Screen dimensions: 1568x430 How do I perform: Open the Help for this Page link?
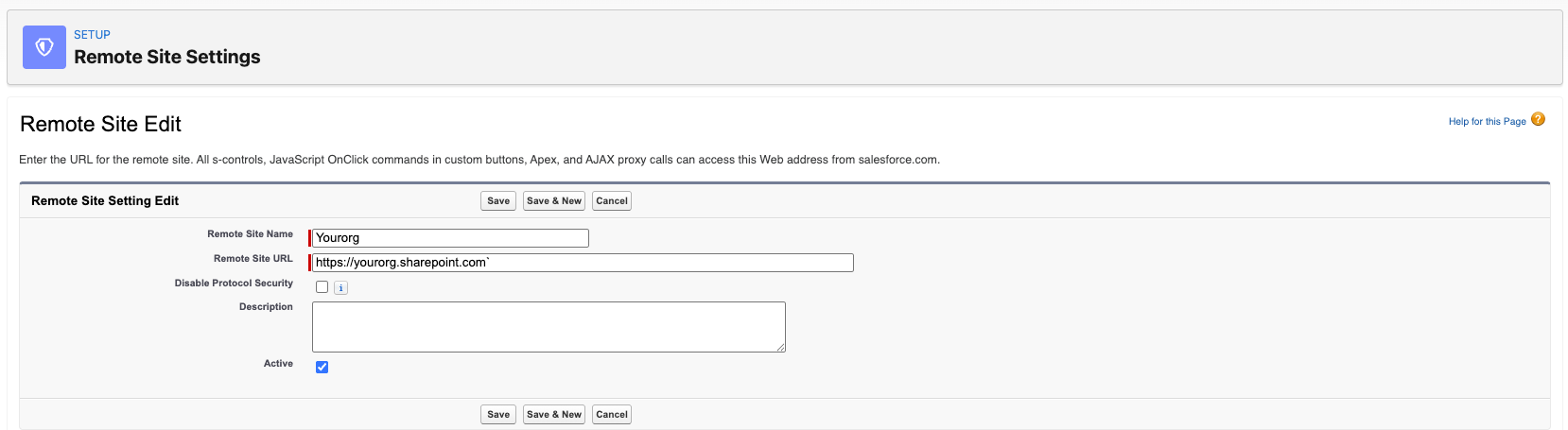click(x=1487, y=122)
